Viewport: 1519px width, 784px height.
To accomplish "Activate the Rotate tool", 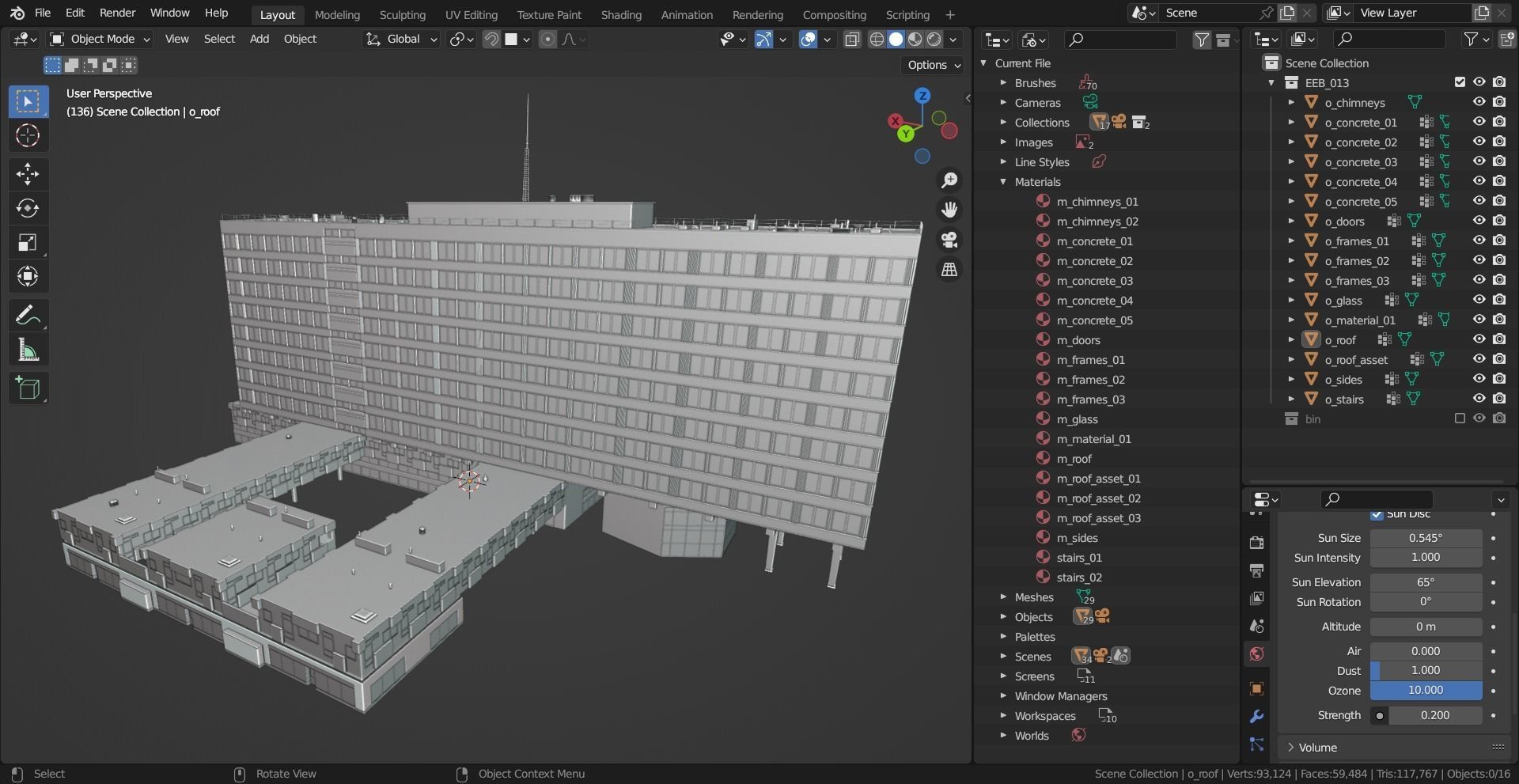I will 28,208.
